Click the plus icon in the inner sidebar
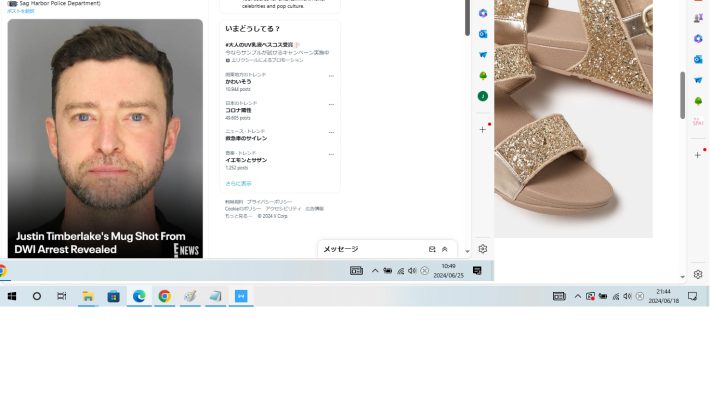Viewport: 710px width, 399px height. point(483,130)
